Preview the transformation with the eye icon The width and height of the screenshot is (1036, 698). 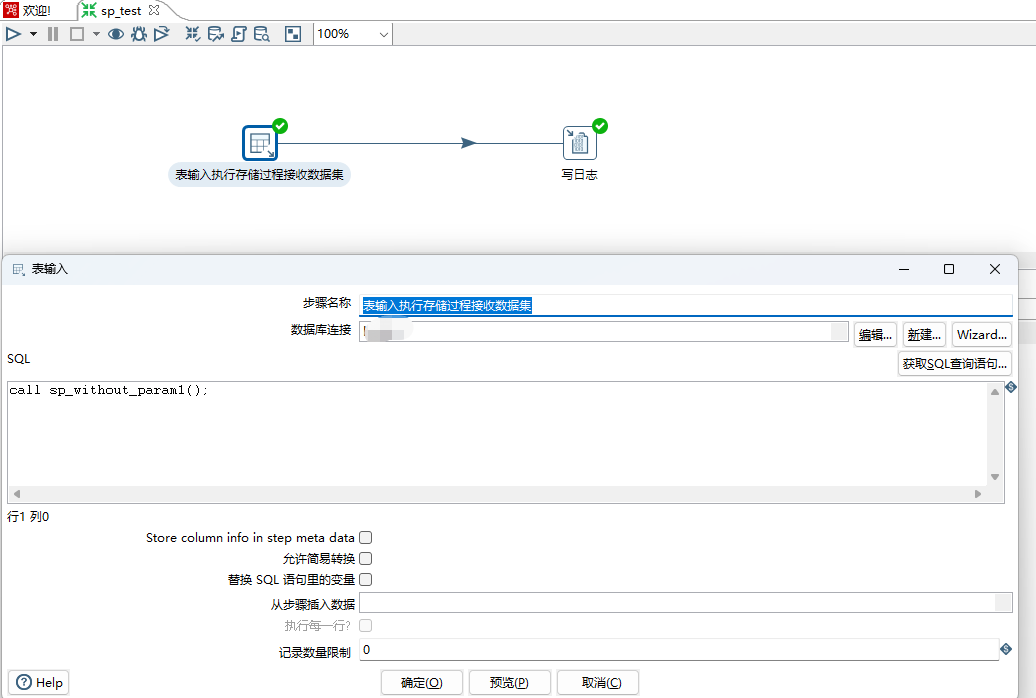(116, 34)
